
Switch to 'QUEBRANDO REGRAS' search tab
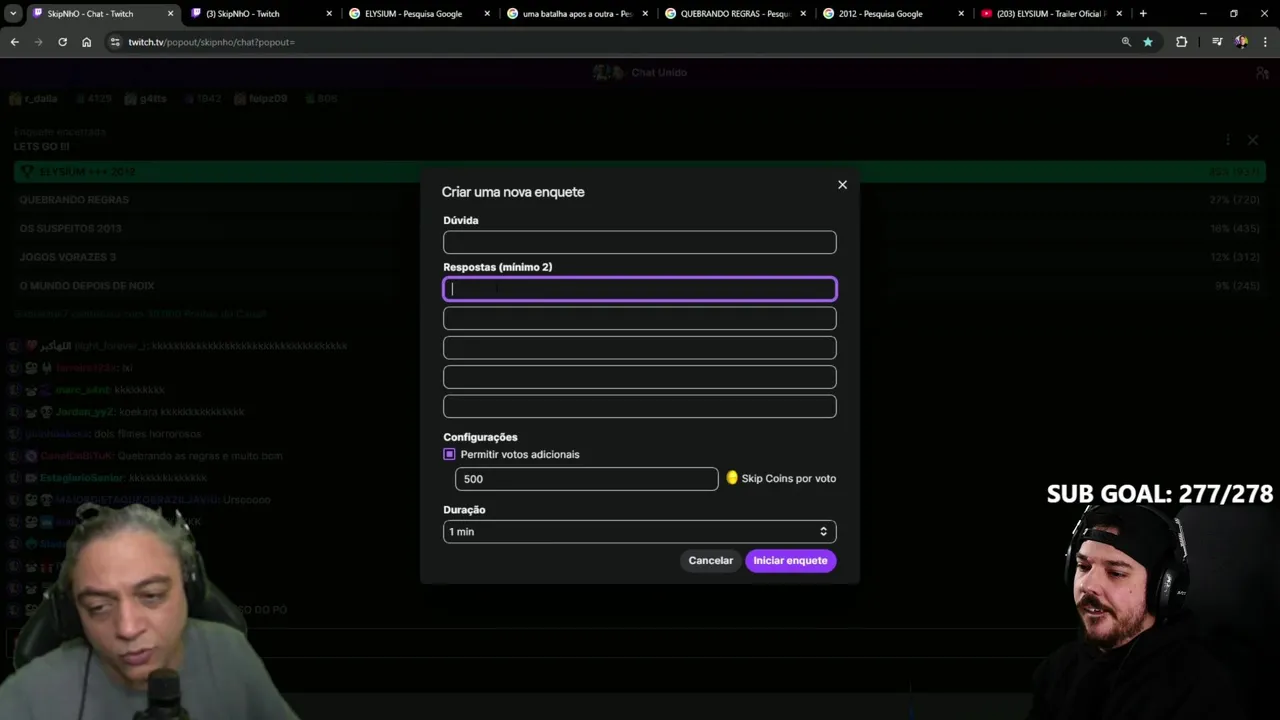click(736, 14)
